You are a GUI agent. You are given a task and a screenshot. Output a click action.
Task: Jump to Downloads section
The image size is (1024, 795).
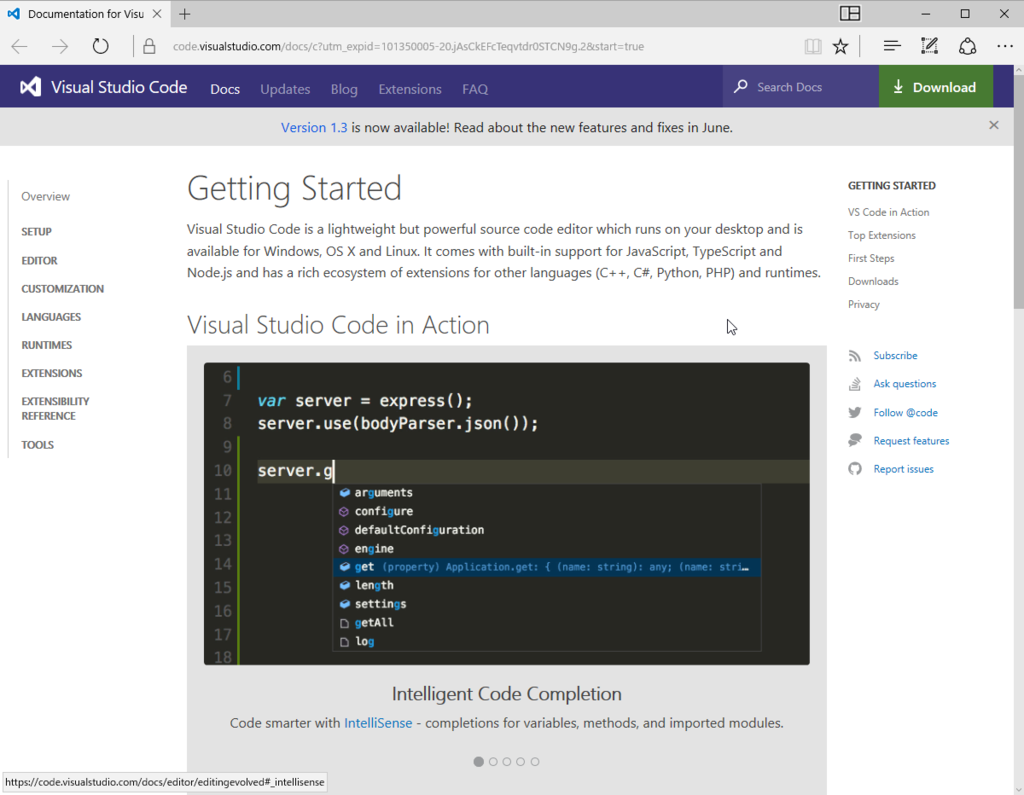click(873, 281)
